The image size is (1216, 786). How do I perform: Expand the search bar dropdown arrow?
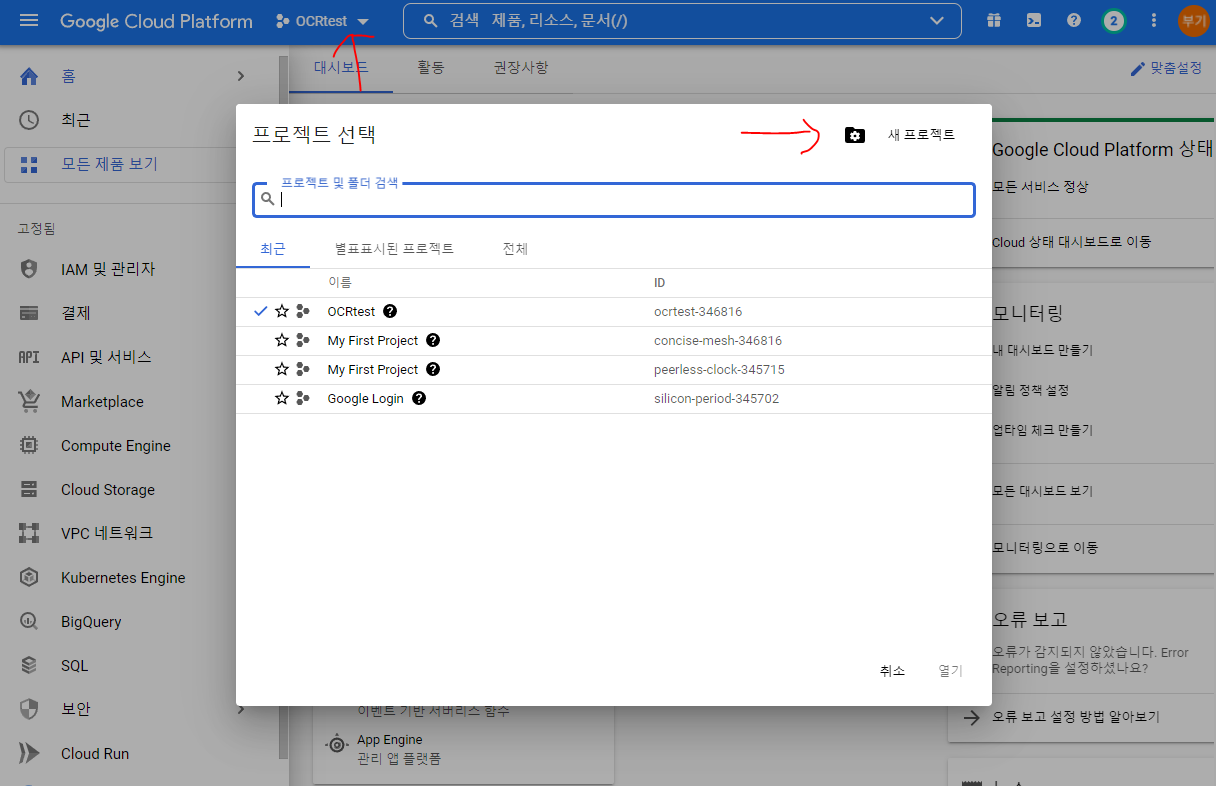[x=937, y=20]
